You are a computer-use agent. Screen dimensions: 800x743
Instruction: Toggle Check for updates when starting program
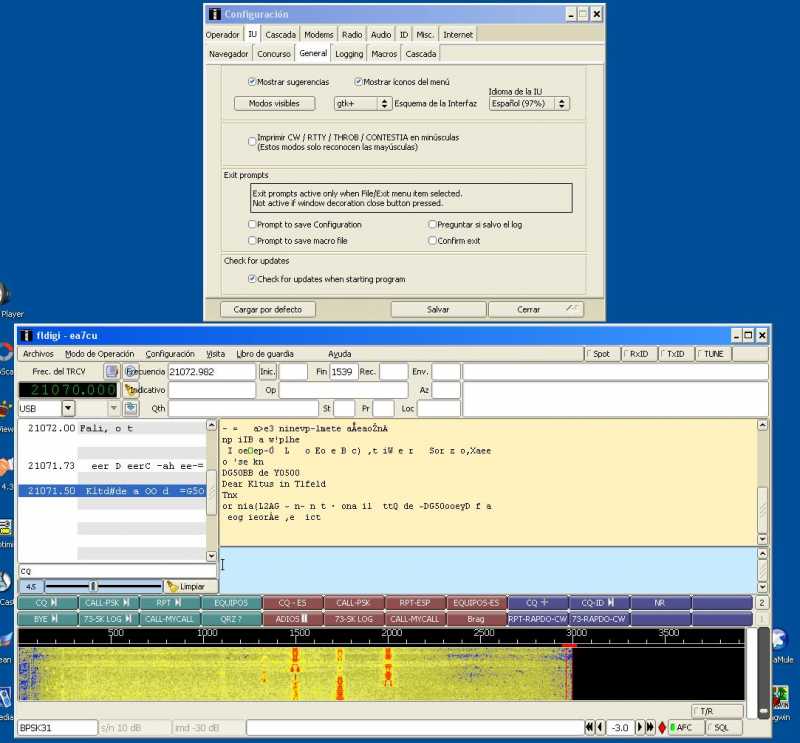(x=252, y=279)
